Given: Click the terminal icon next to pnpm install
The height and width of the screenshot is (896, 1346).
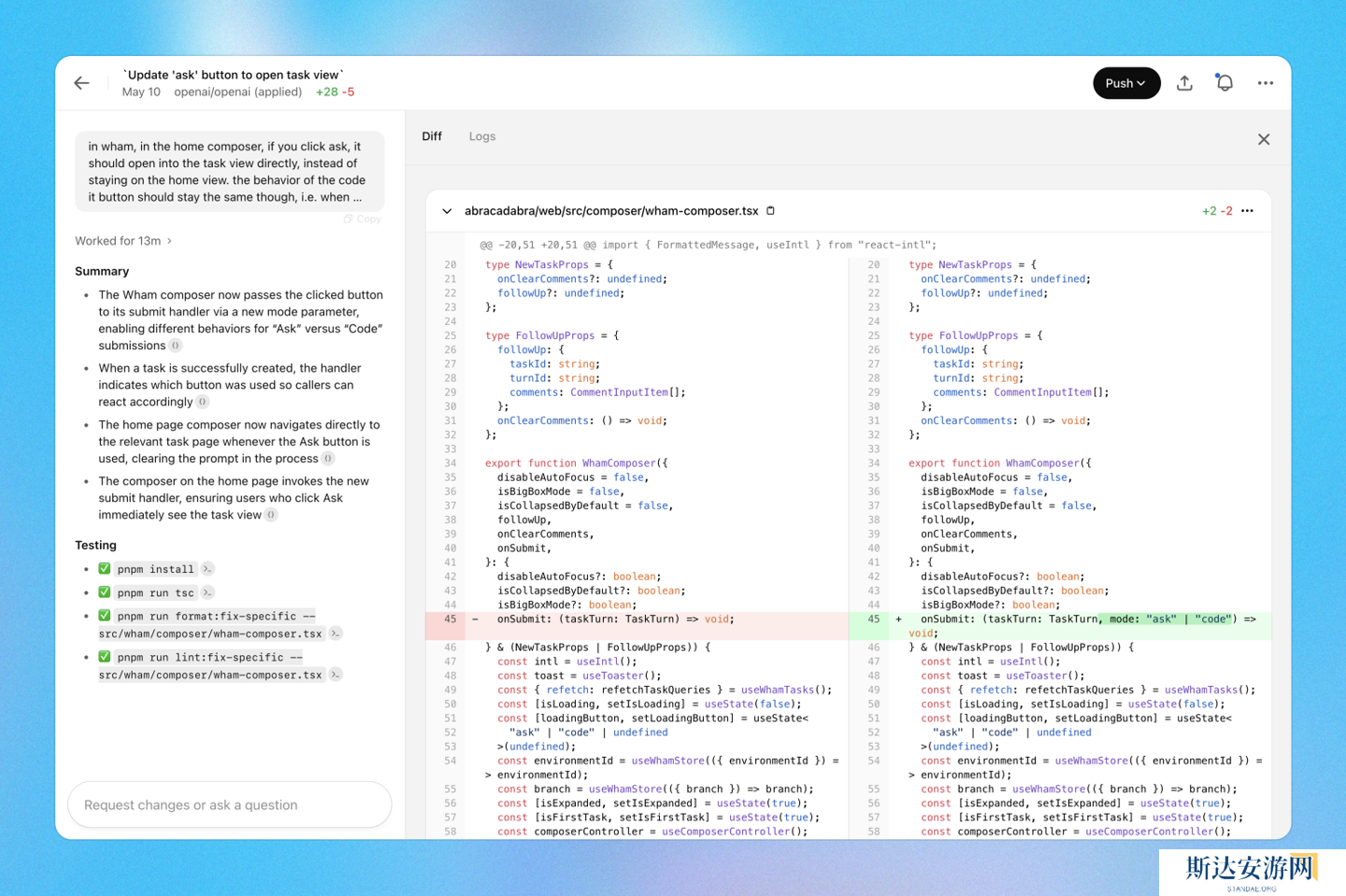Looking at the screenshot, I should click(x=208, y=569).
